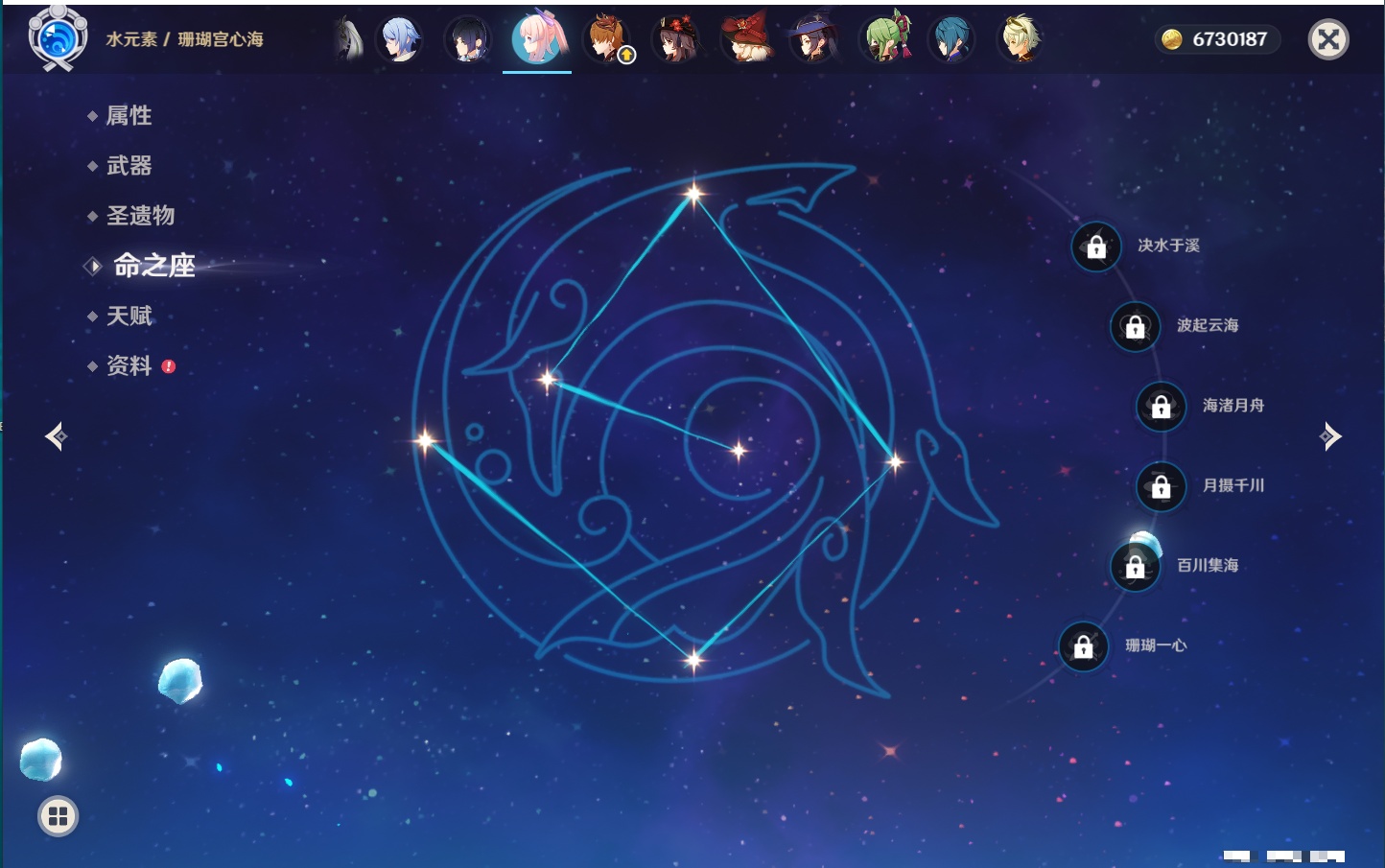Screen dimensions: 1385x868
Task: Open the locked 百川集海 constellation node
Action: point(1135,567)
